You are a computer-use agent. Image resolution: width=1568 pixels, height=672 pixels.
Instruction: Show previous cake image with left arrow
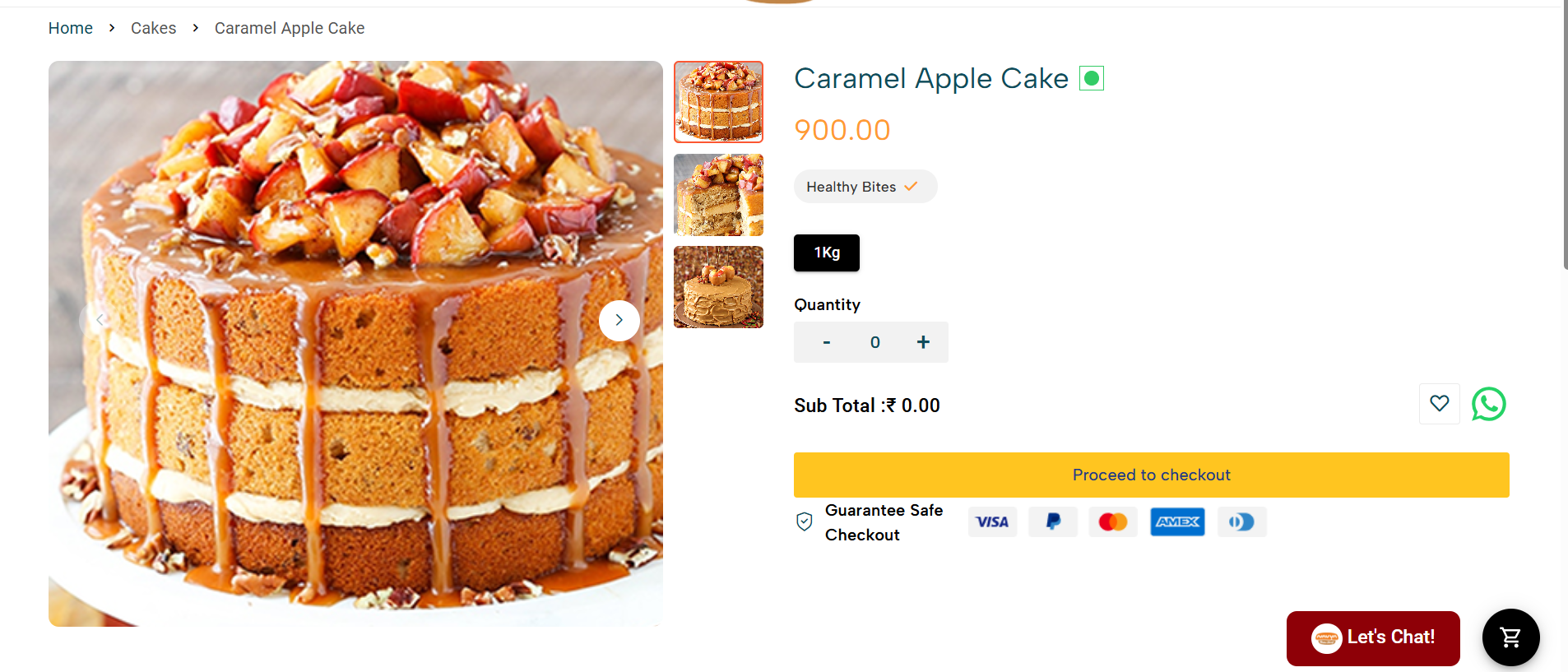click(x=100, y=320)
